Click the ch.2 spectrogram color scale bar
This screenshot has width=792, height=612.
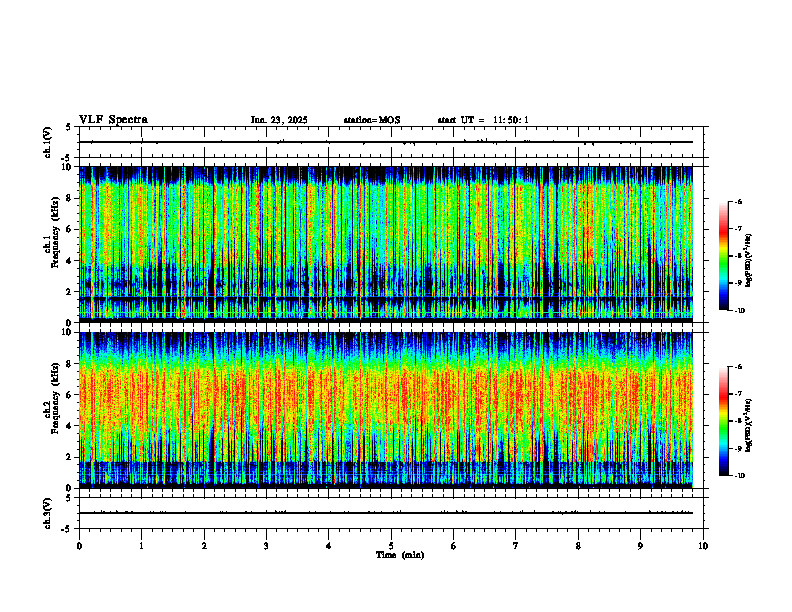pos(723,421)
